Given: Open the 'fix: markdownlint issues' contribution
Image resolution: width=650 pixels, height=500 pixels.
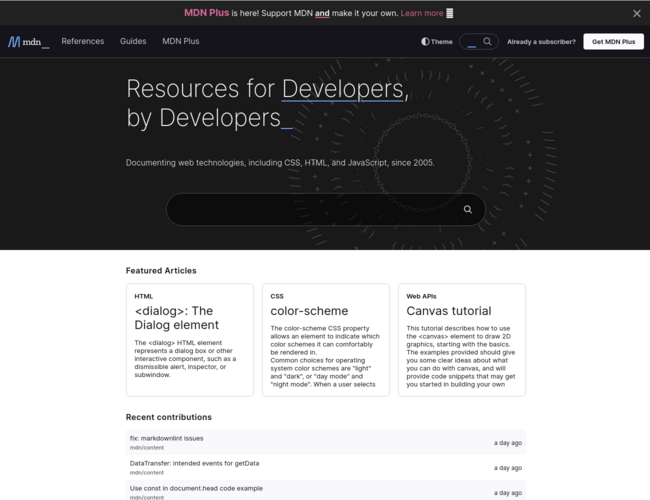Looking at the screenshot, I should (x=166, y=438).
